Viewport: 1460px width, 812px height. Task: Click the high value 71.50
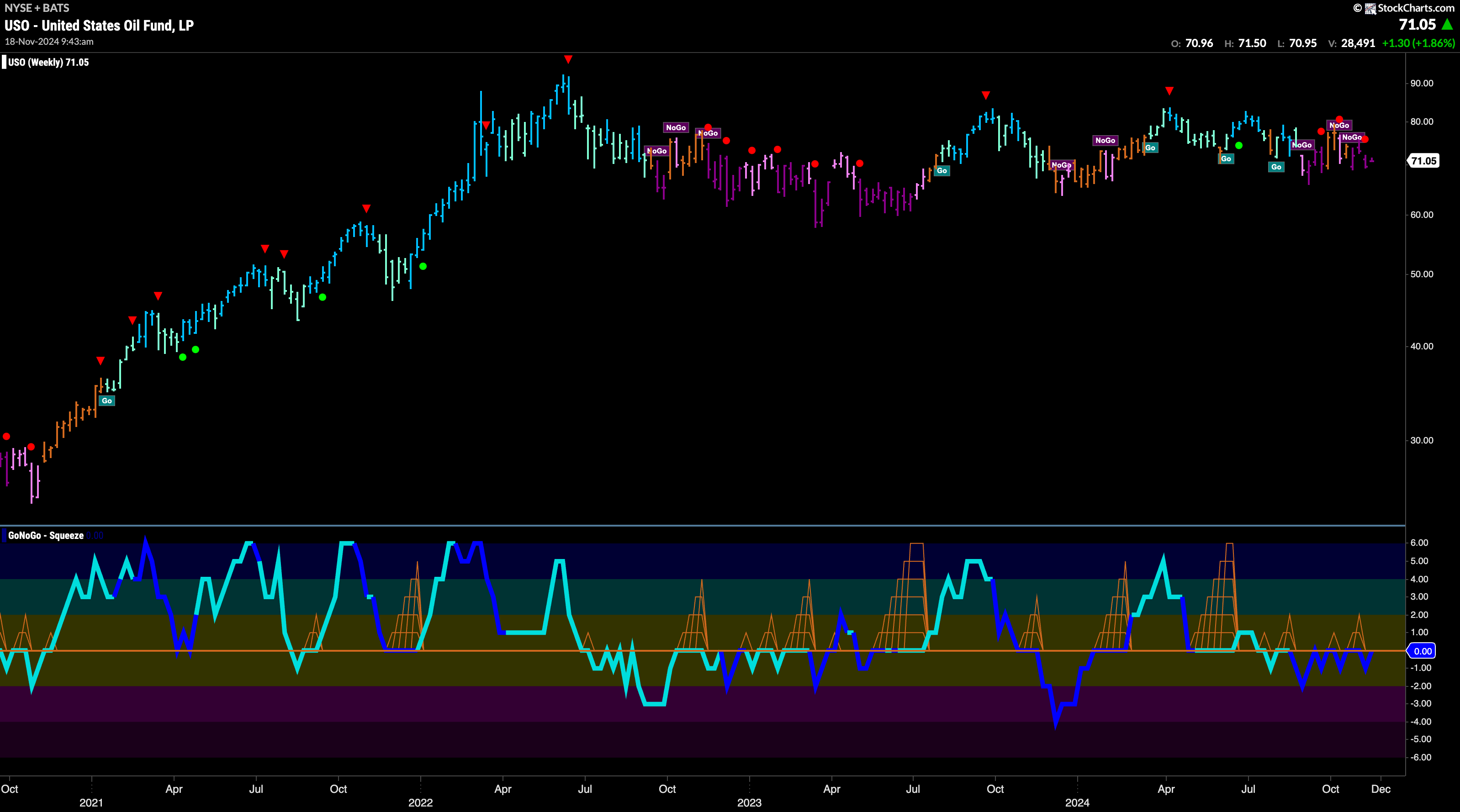coord(1252,43)
